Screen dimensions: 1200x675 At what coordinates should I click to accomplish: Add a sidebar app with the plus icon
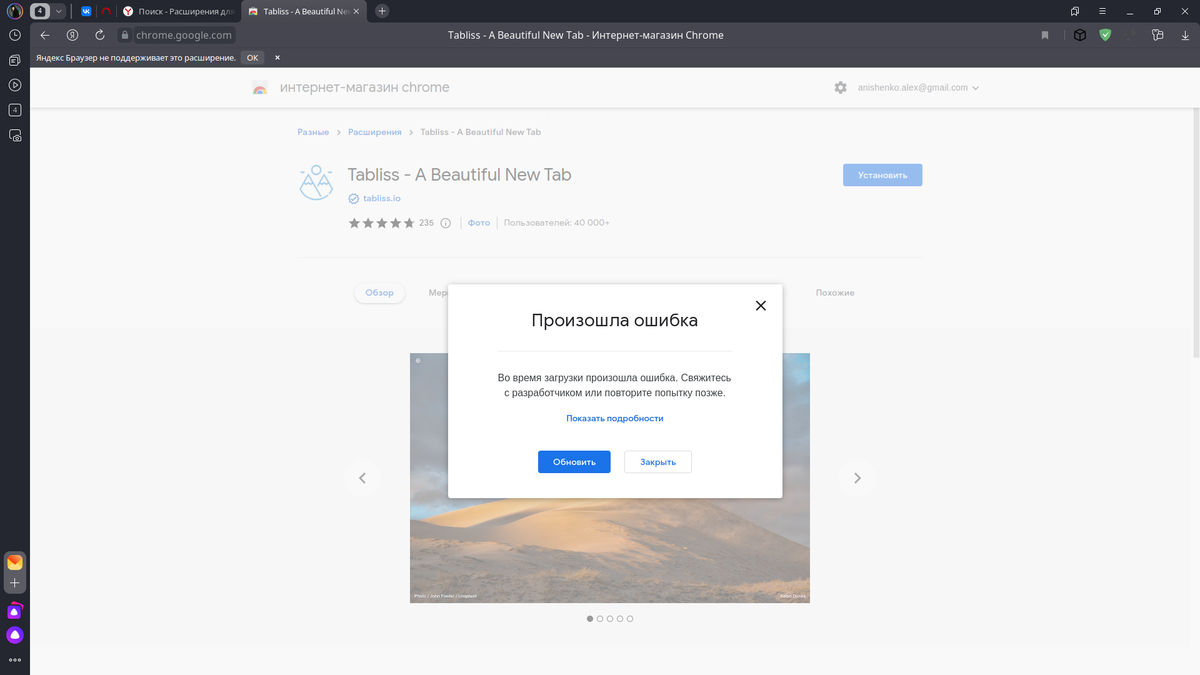click(14, 583)
